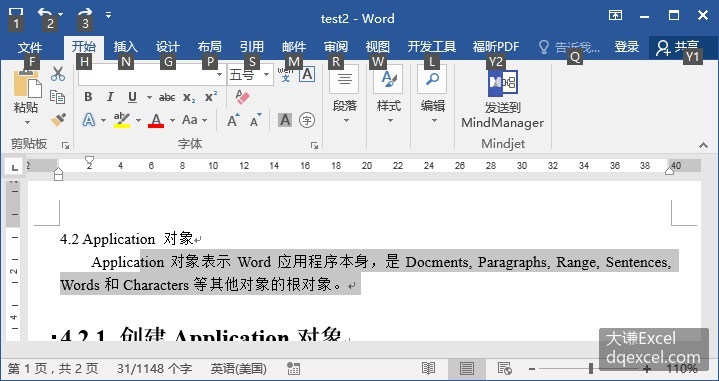Viewport: 719px width, 381px height.
Task: Click Redo in quick access toolbar
Action: coord(85,14)
